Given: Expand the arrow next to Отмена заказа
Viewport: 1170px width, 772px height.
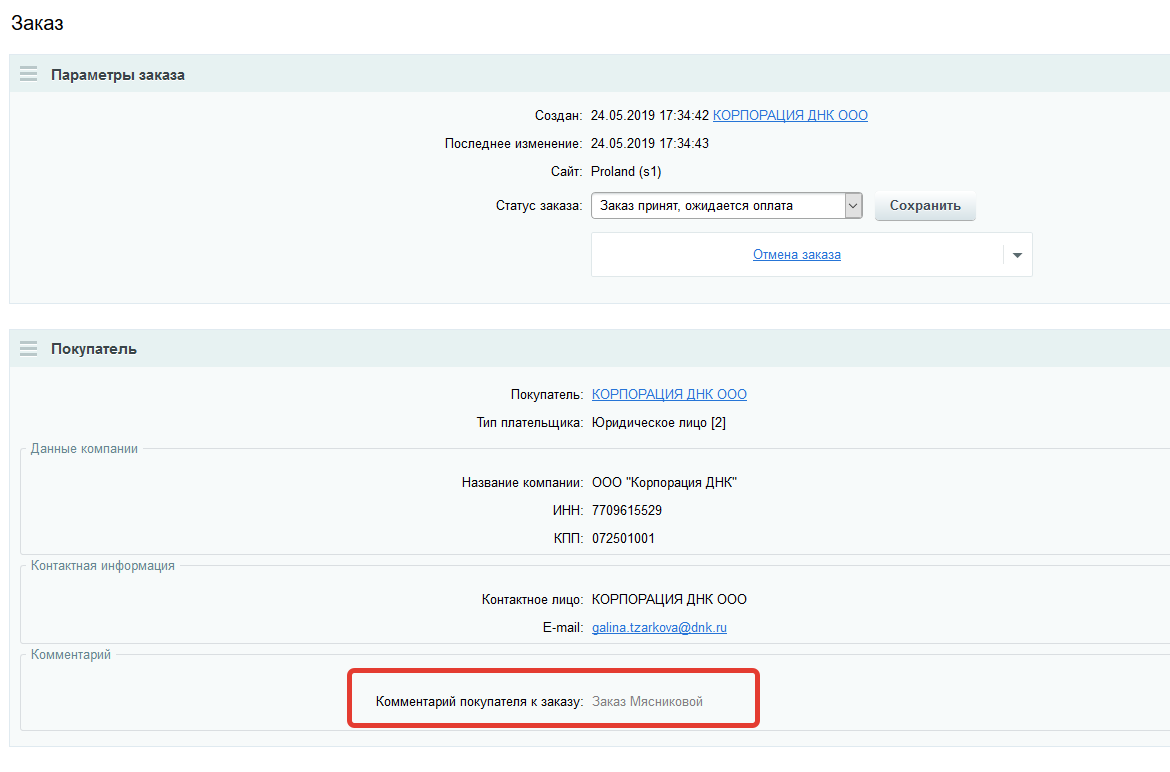Looking at the screenshot, I should click(x=1017, y=255).
